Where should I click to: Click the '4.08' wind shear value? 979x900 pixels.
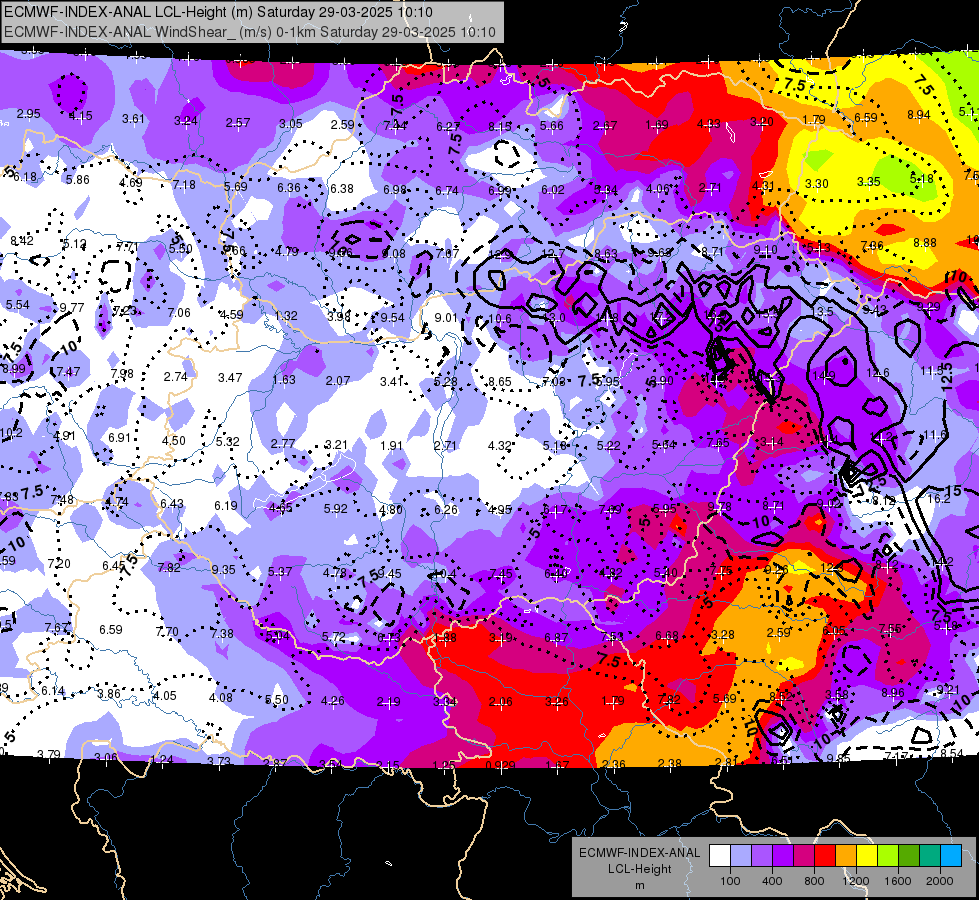coord(220,697)
